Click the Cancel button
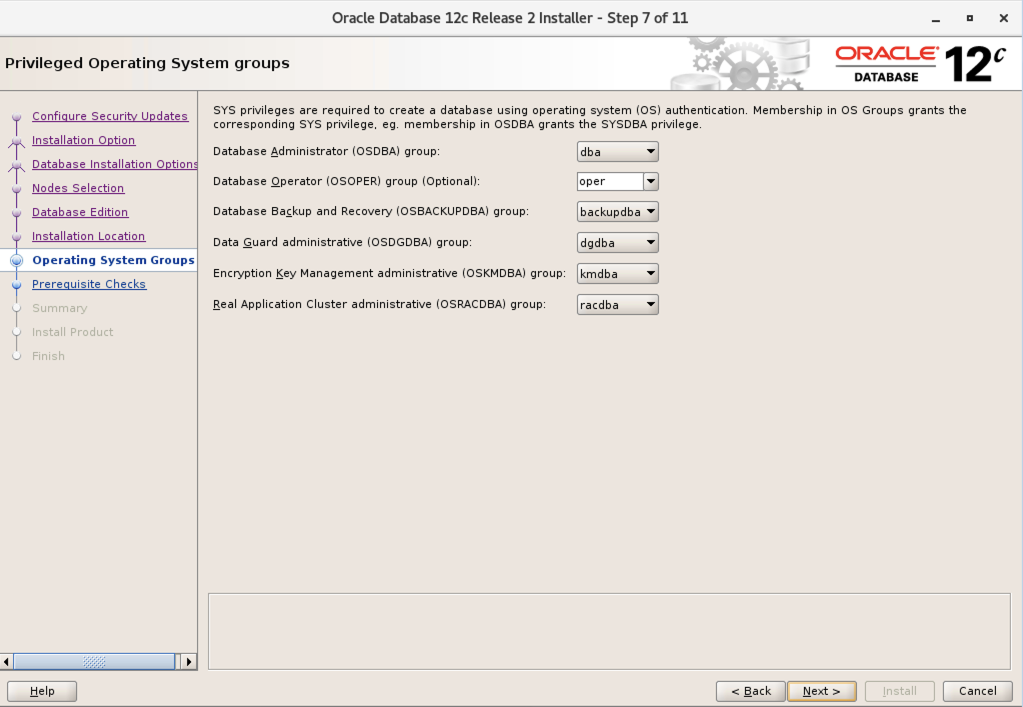Viewport: 1023px width, 707px height. point(977,691)
